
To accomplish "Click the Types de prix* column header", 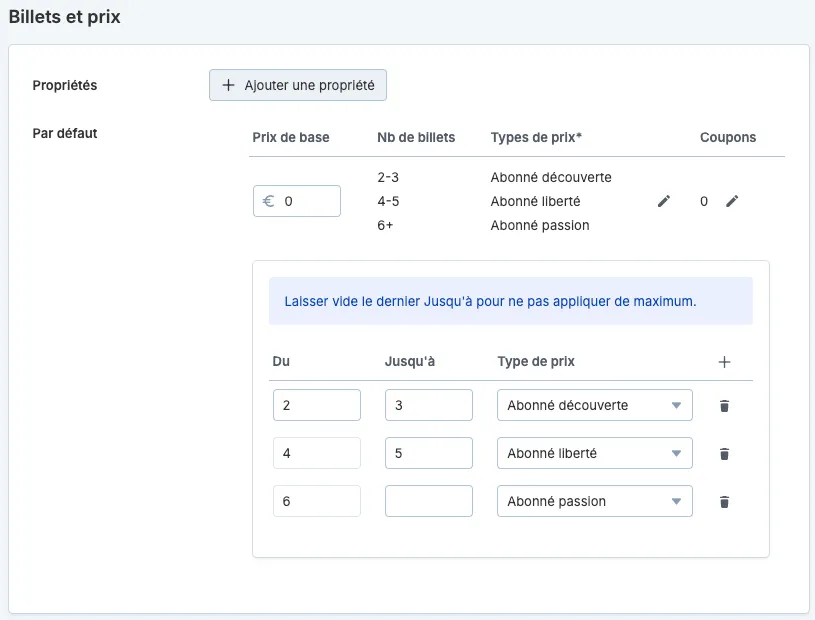I will (x=536, y=137).
